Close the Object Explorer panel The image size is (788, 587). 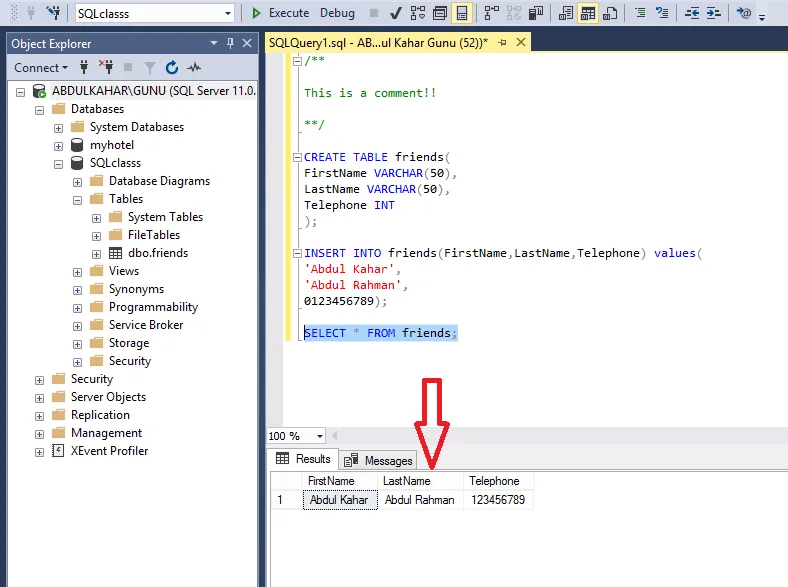pos(247,43)
